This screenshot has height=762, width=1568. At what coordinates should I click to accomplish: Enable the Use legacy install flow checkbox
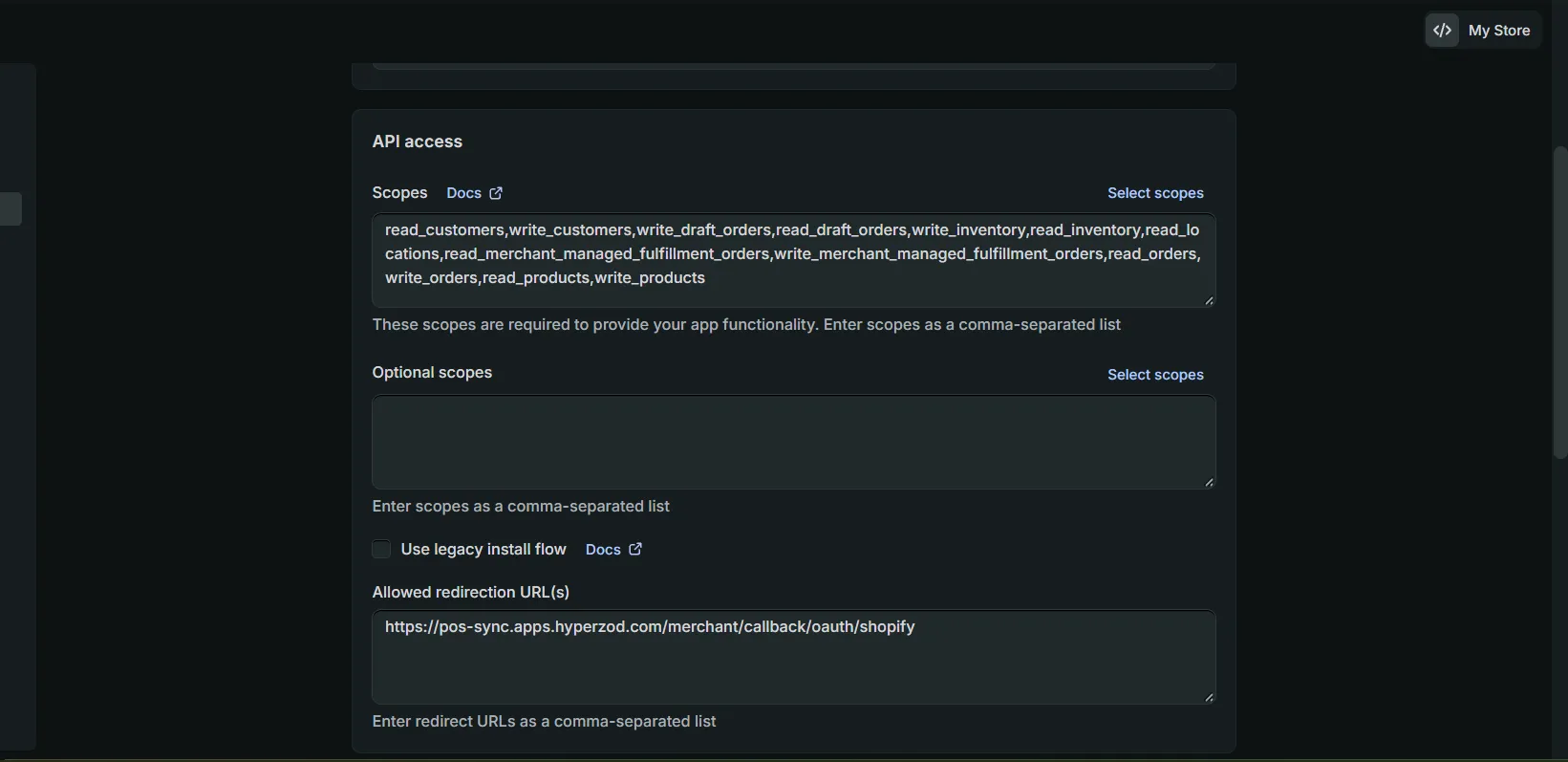point(381,549)
